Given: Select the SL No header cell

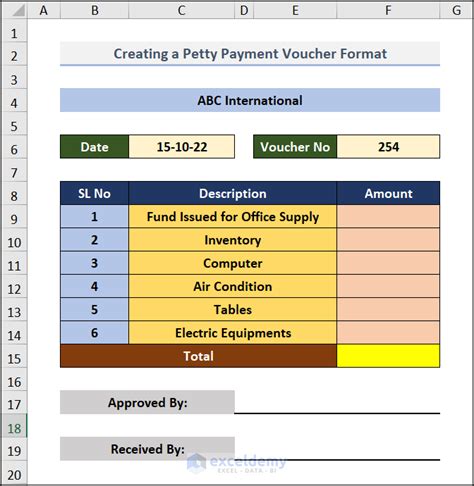Looking at the screenshot, I should click(94, 193).
